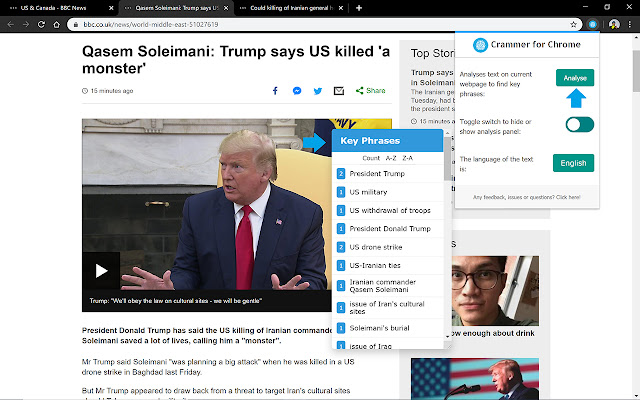Click the Key Phrases panel scrollbar
Viewport: 640px width, 400px height.
click(447, 159)
